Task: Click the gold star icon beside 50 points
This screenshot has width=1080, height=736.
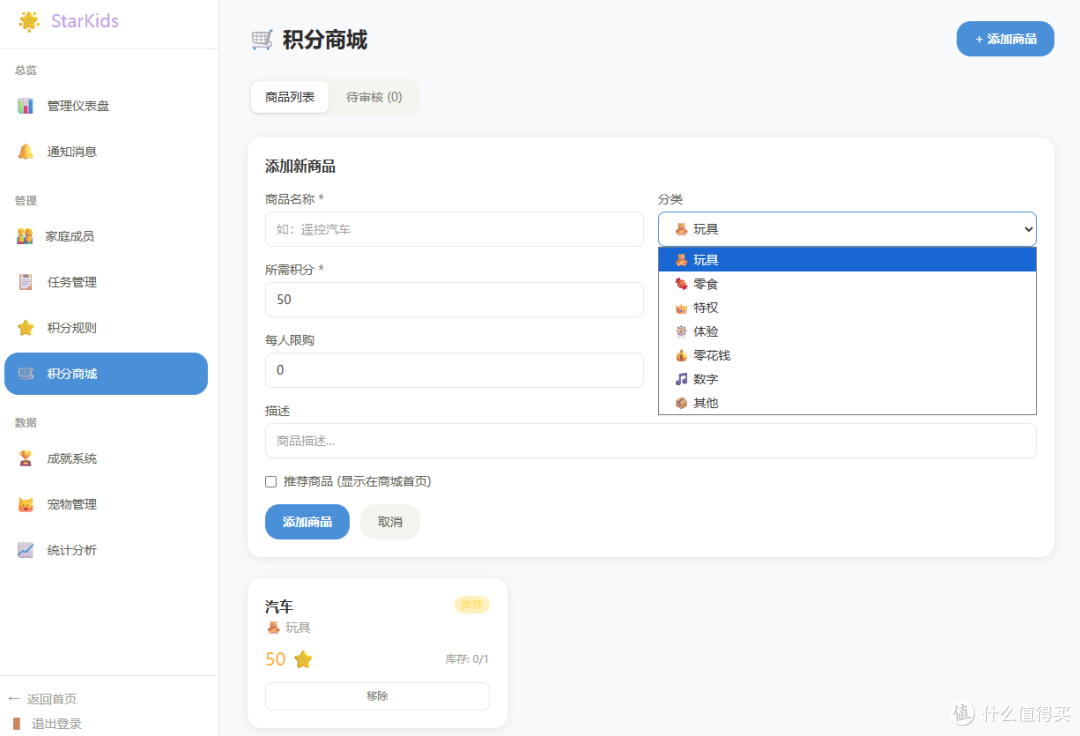Action: pyautogui.click(x=303, y=660)
